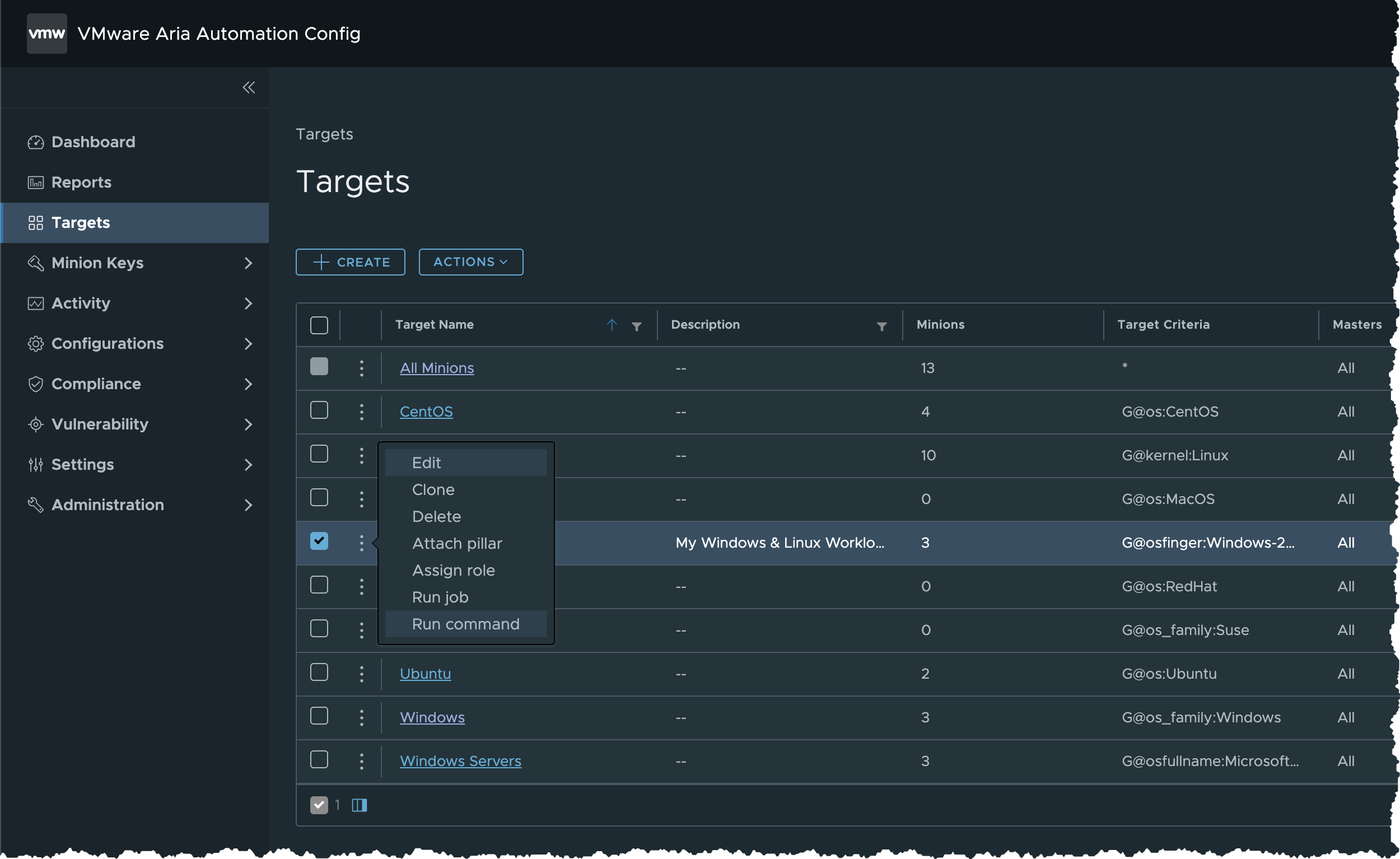Expand the Minion Keys chevron
The width and height of the screenshot is (1400, 859).
(x=248, y=263)
